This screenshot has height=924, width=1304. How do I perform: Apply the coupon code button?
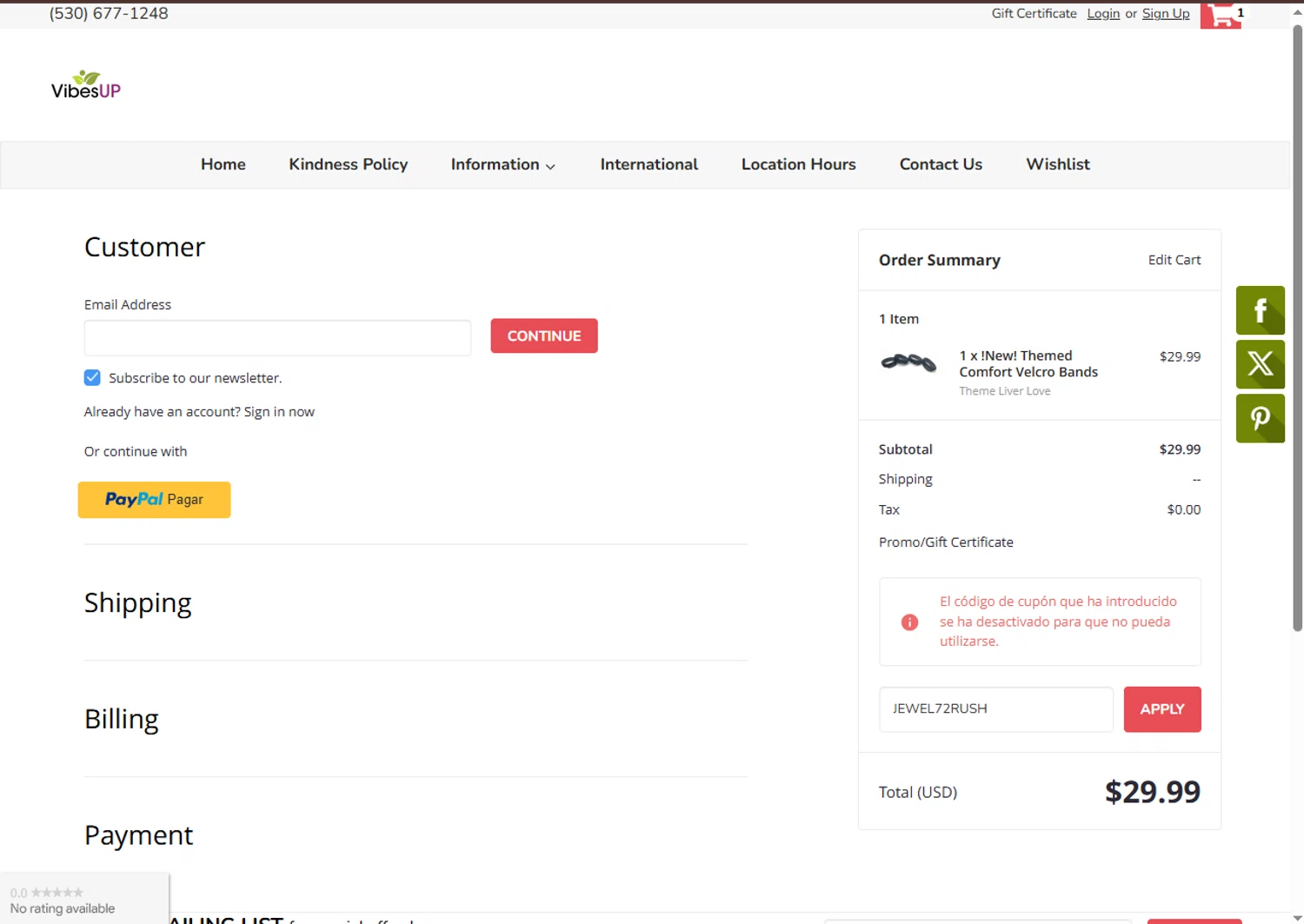1162,709
